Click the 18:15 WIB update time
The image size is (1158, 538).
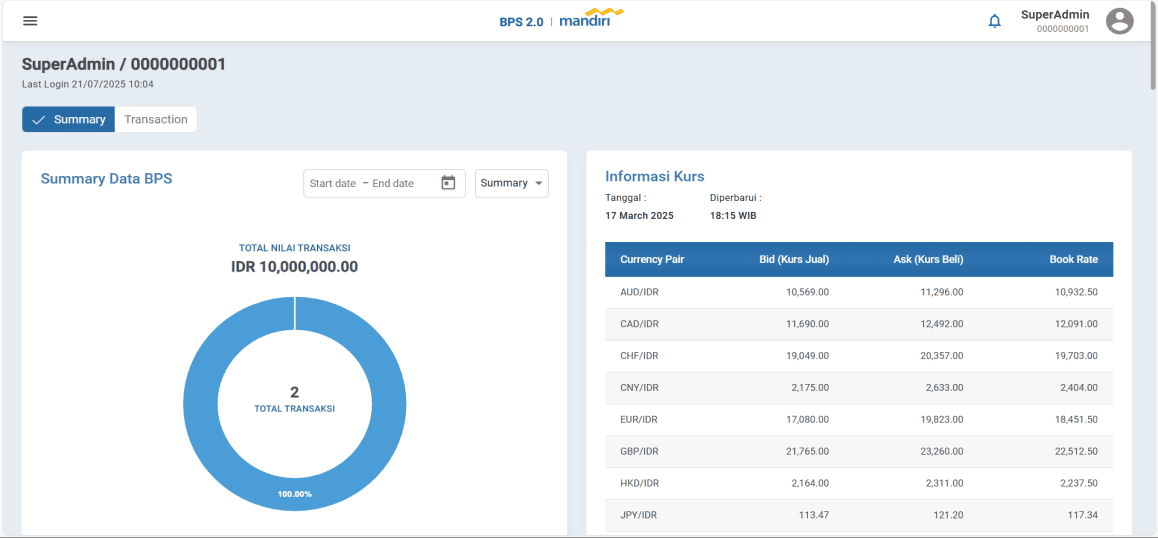click(x=733, y=216)
